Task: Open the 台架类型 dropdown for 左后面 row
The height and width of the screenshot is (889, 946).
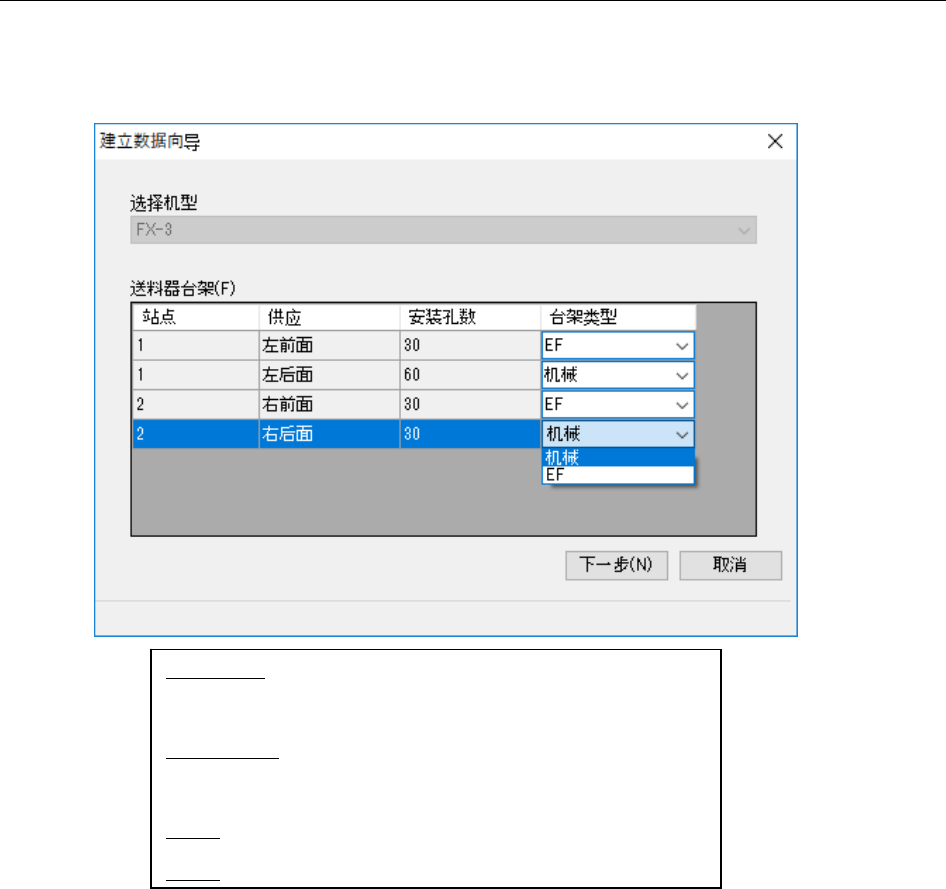Action: pyautogui.click(x=618, y=375)
